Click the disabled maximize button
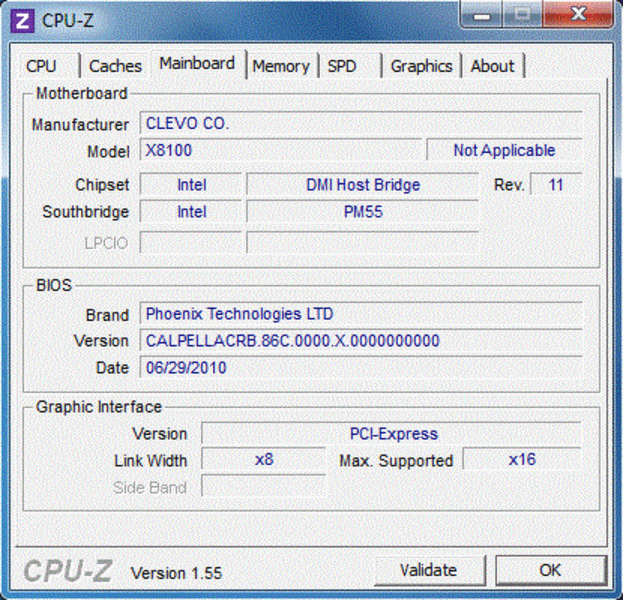Screen dimensions: 623x600 point(522,15)
